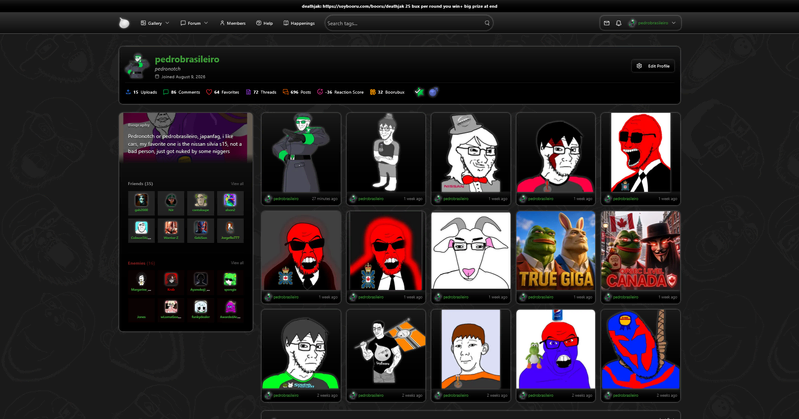This screenshot has width=799, height=419.
Task: Open the black-haired face with red scar thumbnail
Action: click(555, 152)
